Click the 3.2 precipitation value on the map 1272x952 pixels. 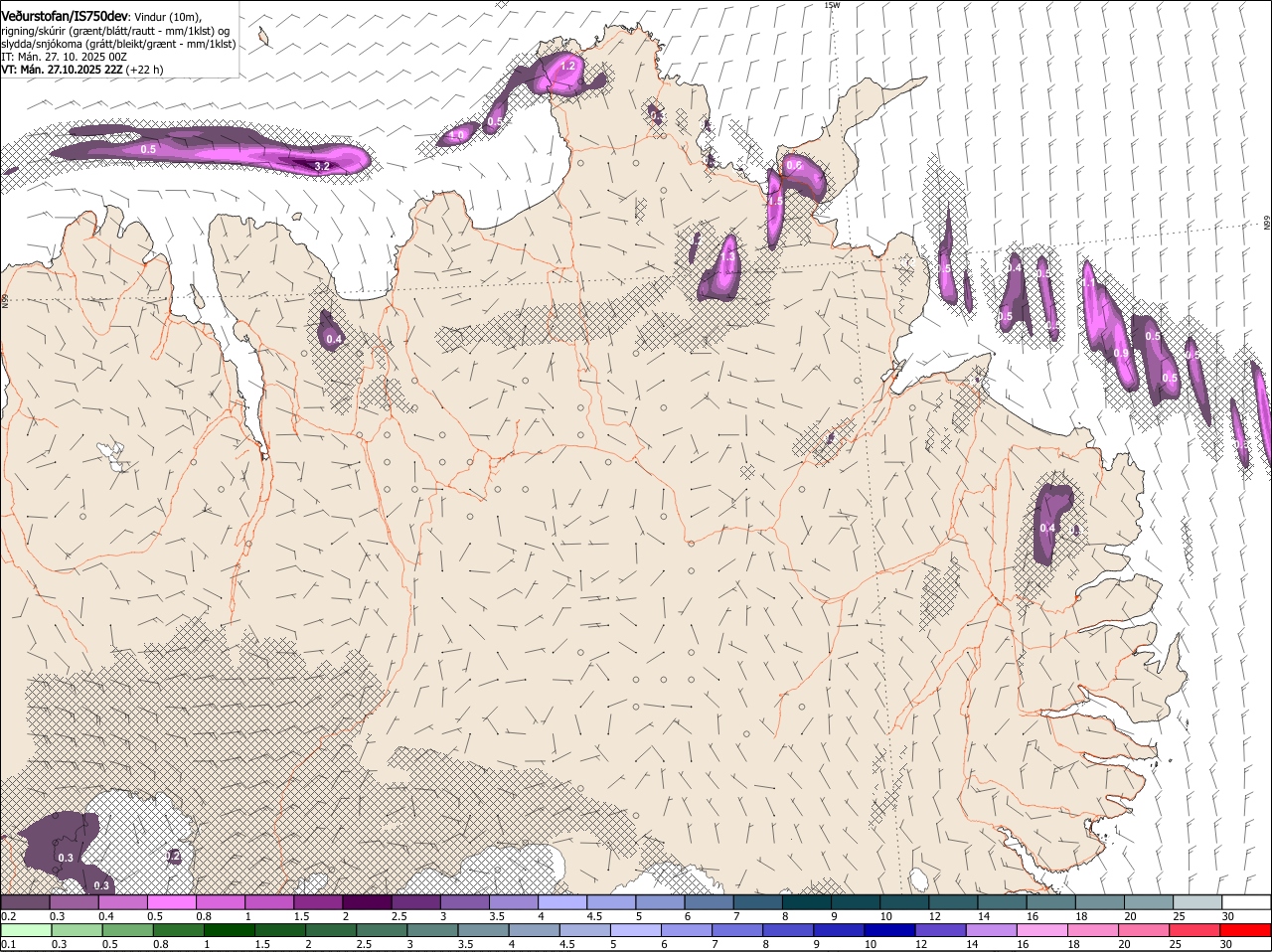pyautogui.click(x=322, y=166)
